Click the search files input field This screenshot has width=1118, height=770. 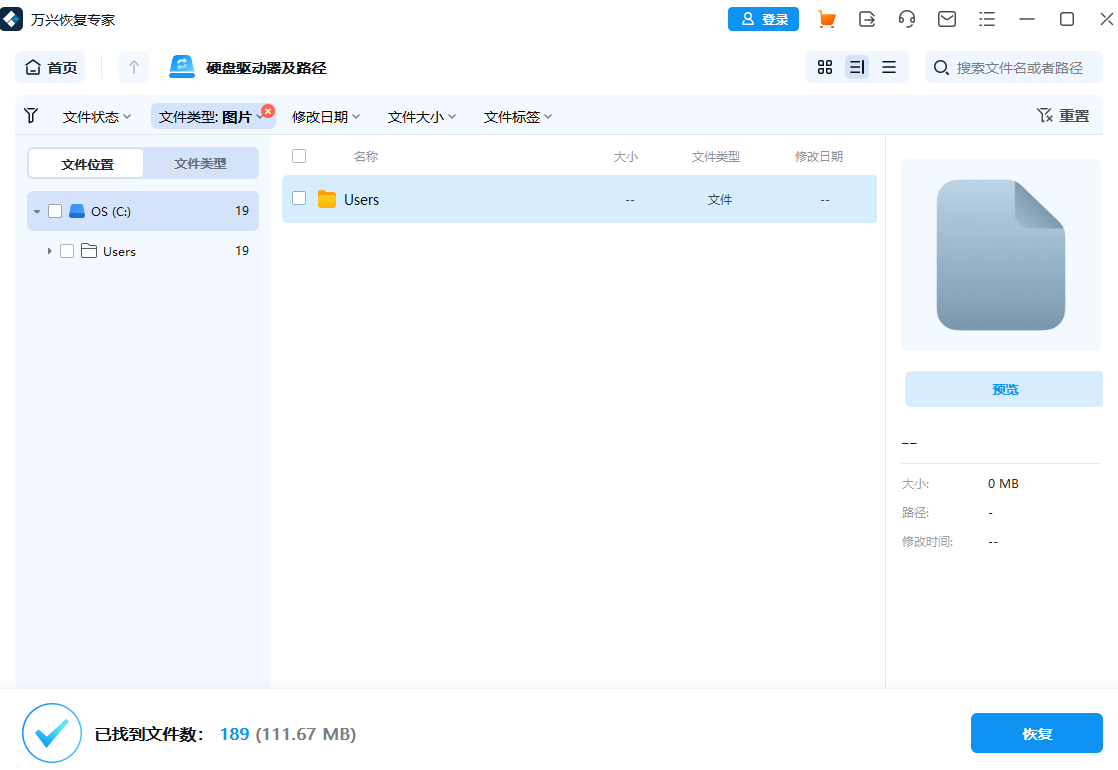click(1013, 67)
